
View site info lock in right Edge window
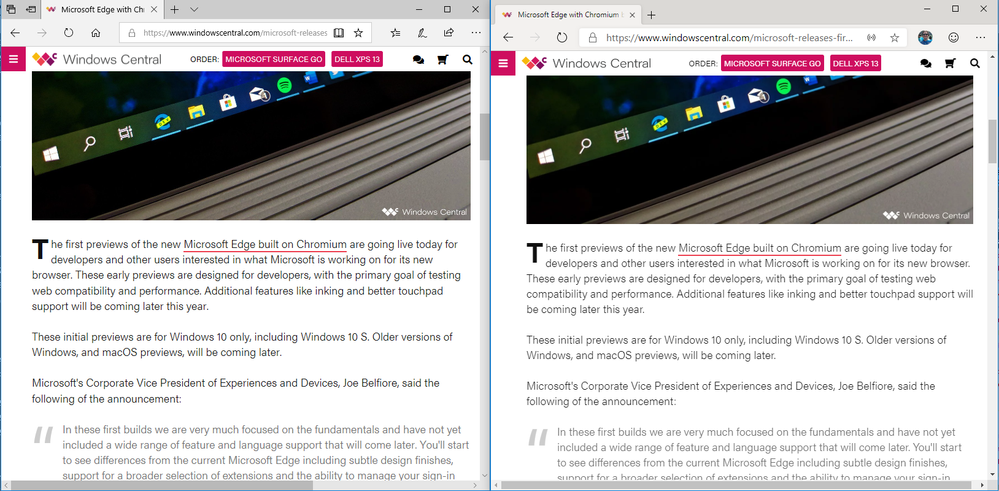593,38
